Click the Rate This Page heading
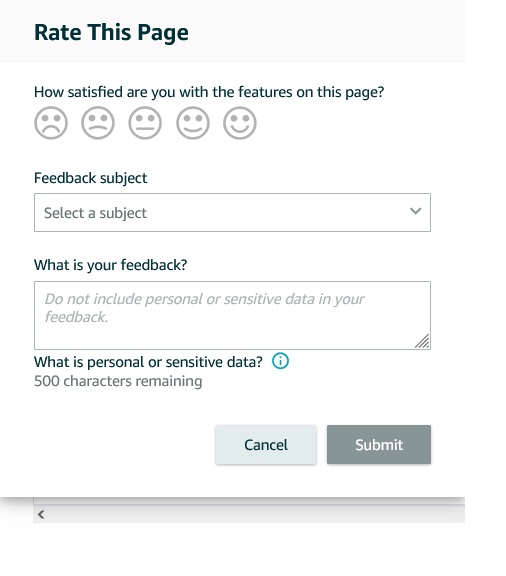 111,32
